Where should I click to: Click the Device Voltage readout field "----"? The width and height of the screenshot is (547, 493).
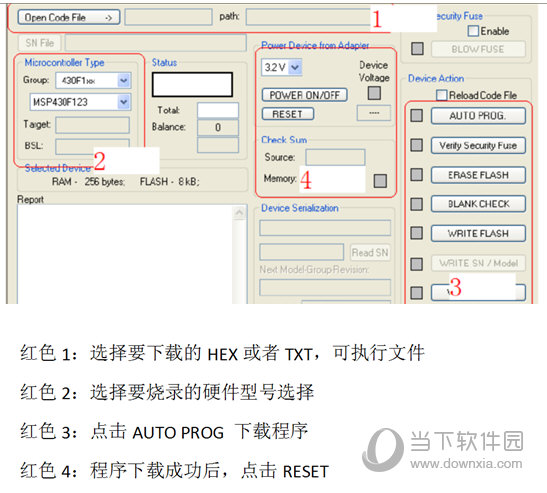tap(374, 113)
